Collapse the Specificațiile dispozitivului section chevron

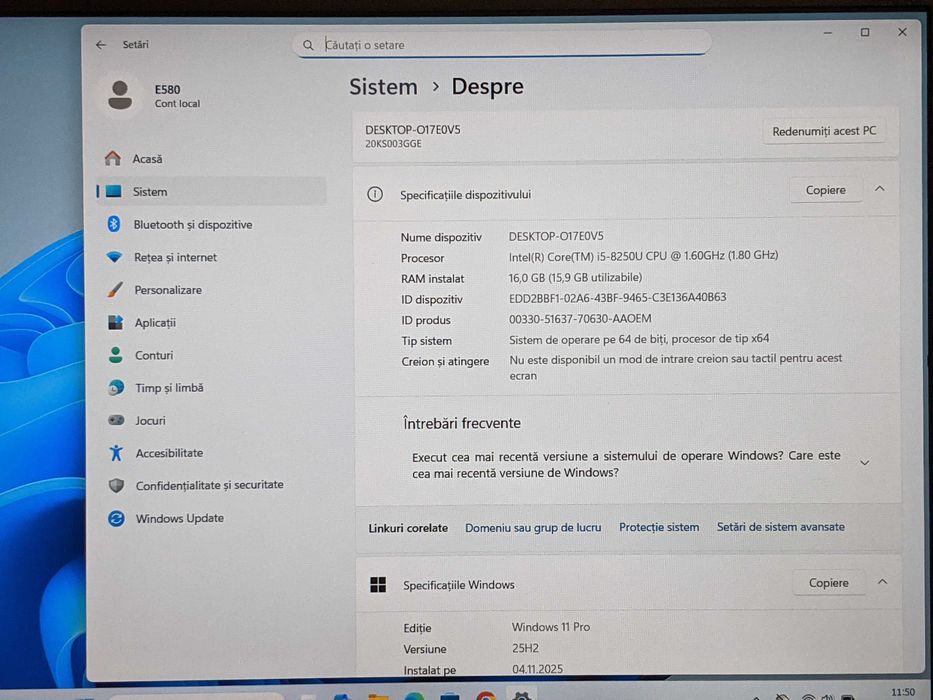[x=879, y=189]
